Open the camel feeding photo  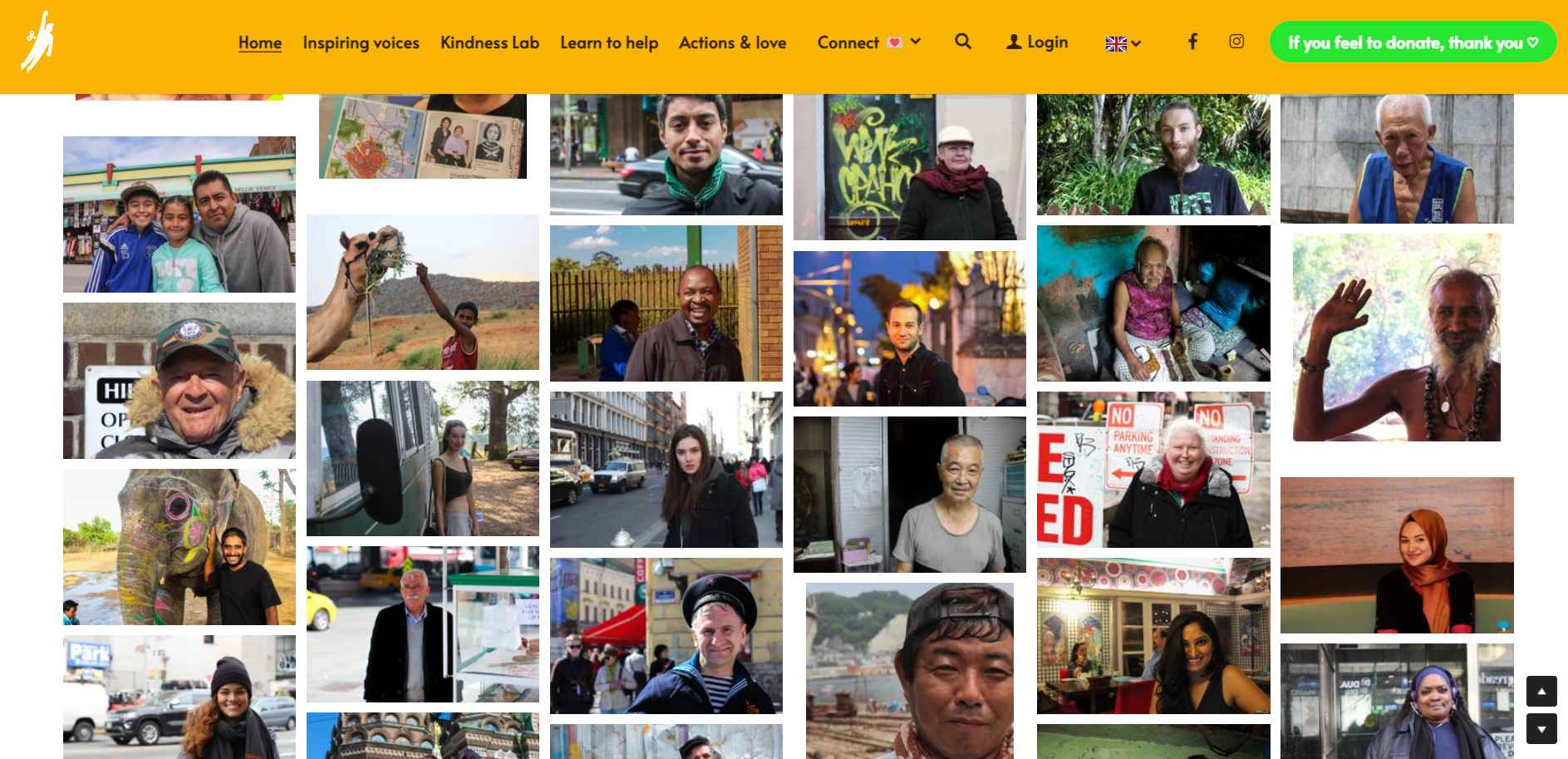click(423, 292)
